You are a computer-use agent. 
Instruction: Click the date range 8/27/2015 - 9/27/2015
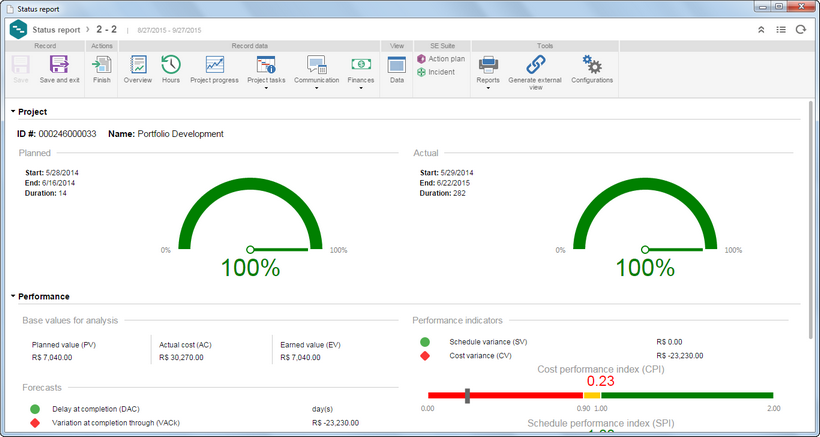169,31
